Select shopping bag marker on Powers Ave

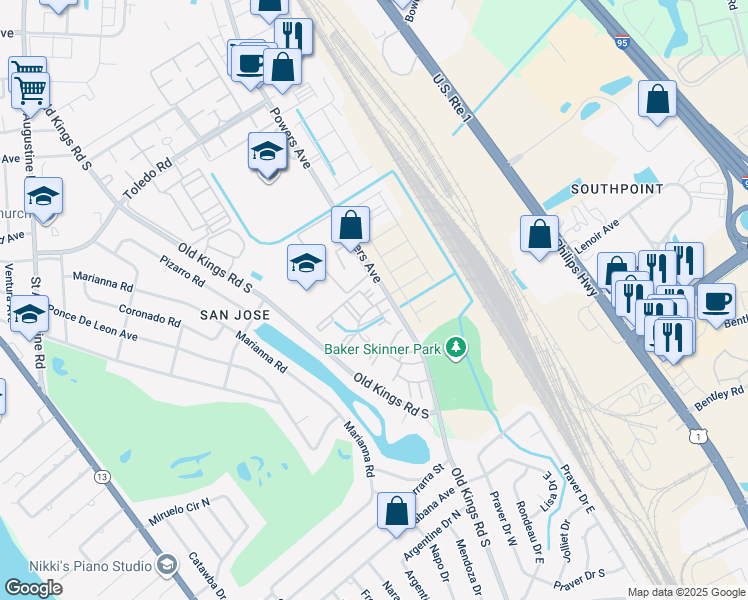[x=350, y=226]
